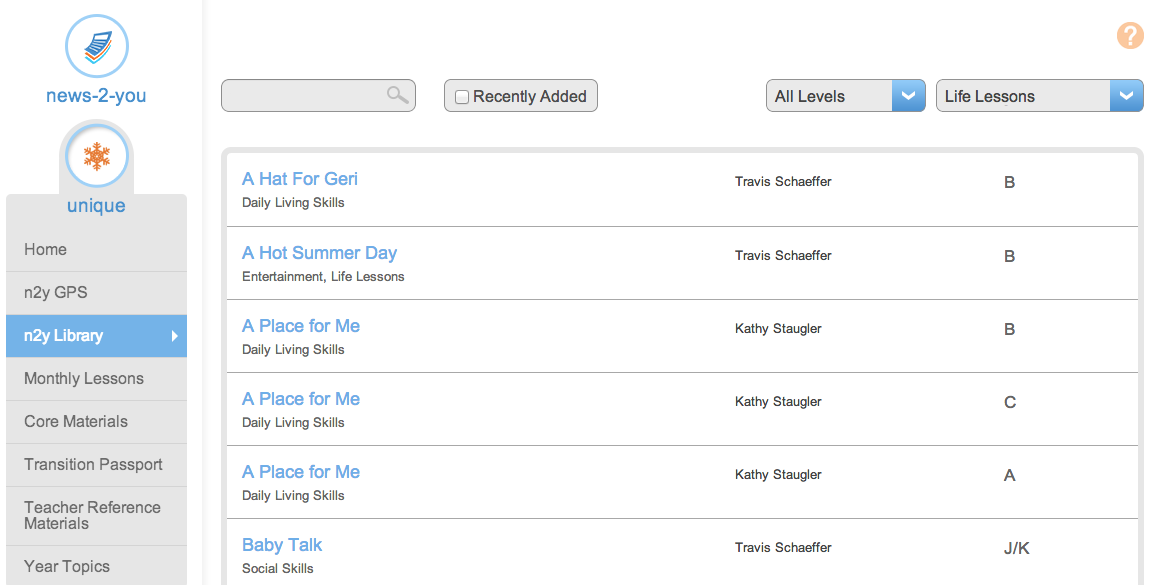Enable the Recently Added checkbox
1156x585 pixels.
(462, 97)
